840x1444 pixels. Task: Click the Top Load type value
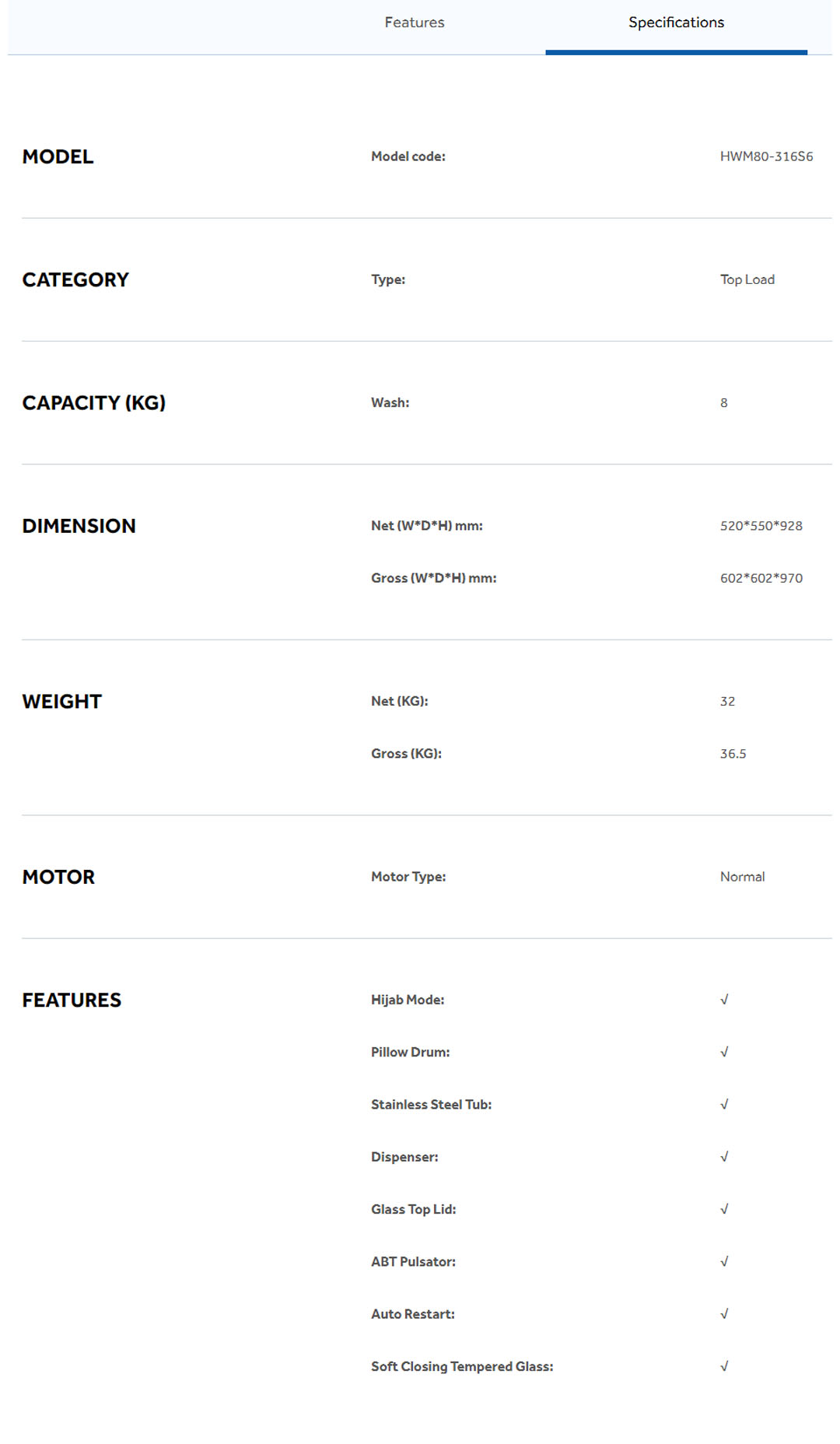point(747,279)
